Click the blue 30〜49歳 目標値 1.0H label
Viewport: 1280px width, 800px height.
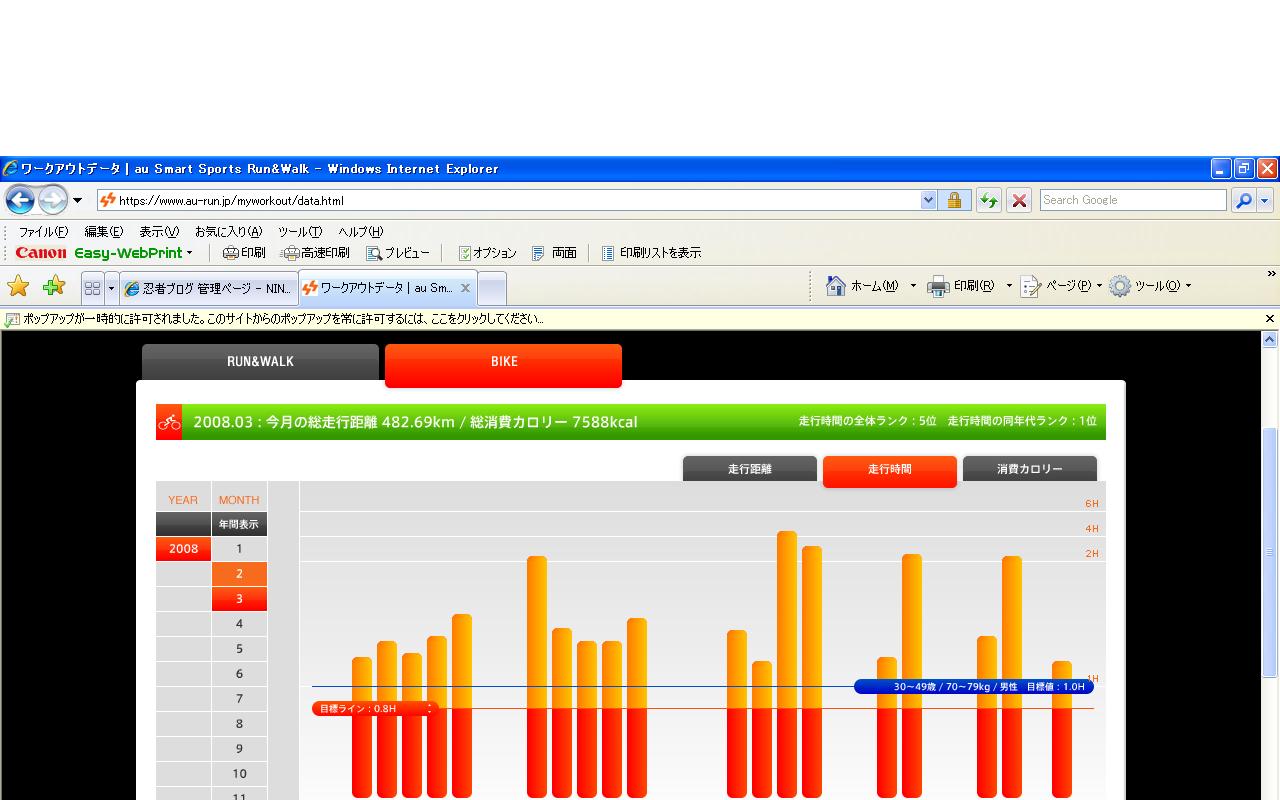coord(974,687)
